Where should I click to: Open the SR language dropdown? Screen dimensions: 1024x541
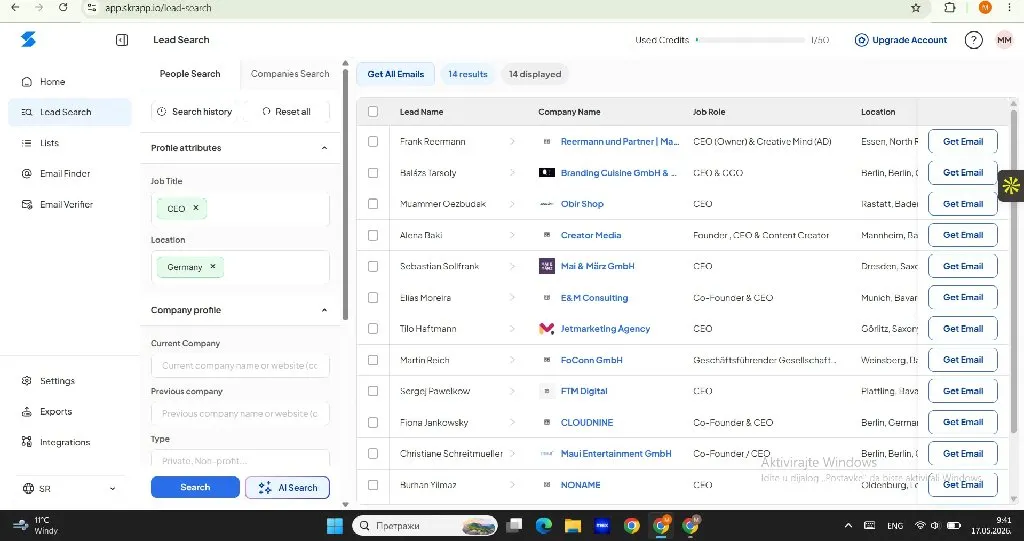(x=70, y=488)
